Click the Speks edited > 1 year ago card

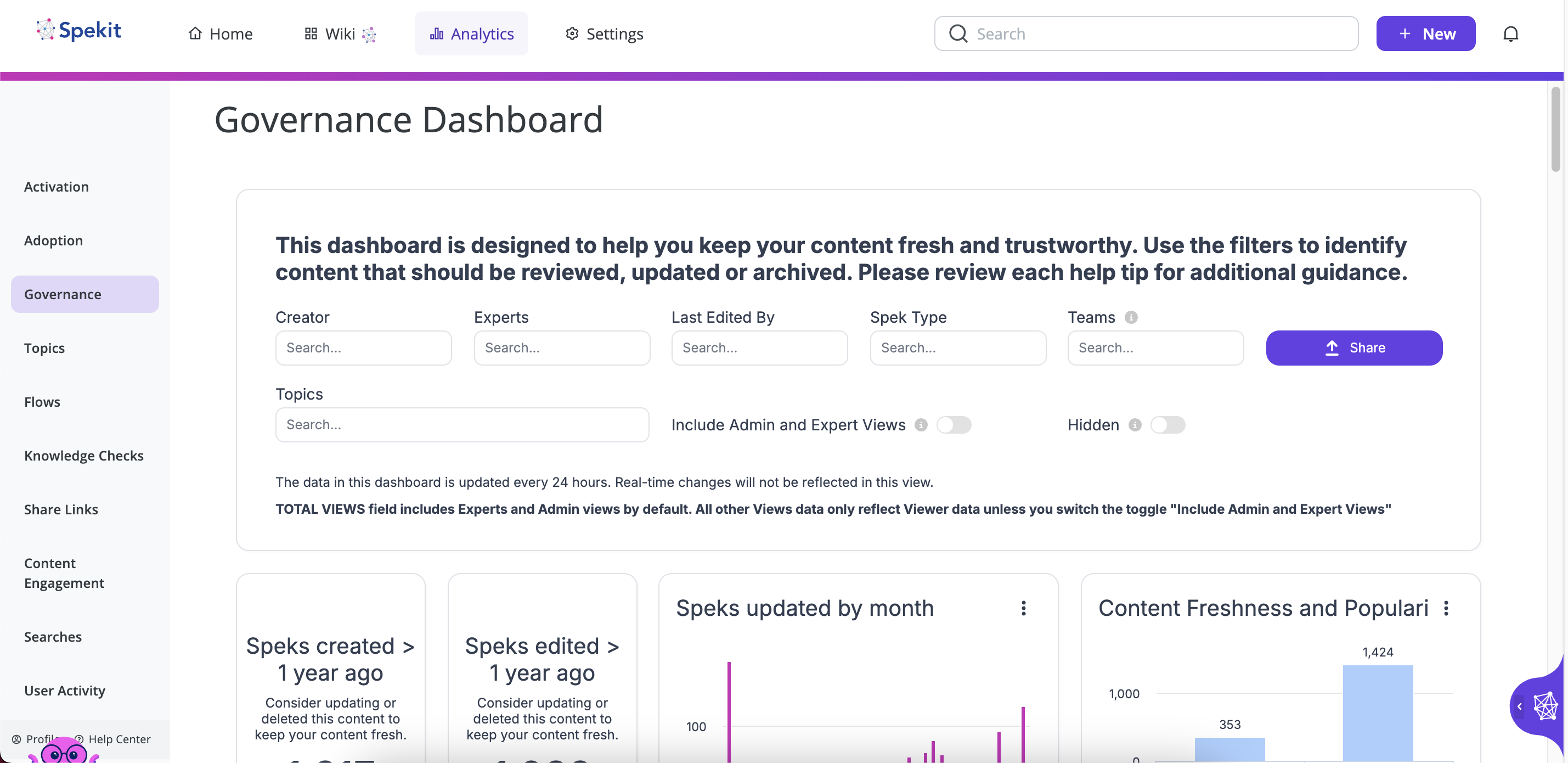(543, 668)
